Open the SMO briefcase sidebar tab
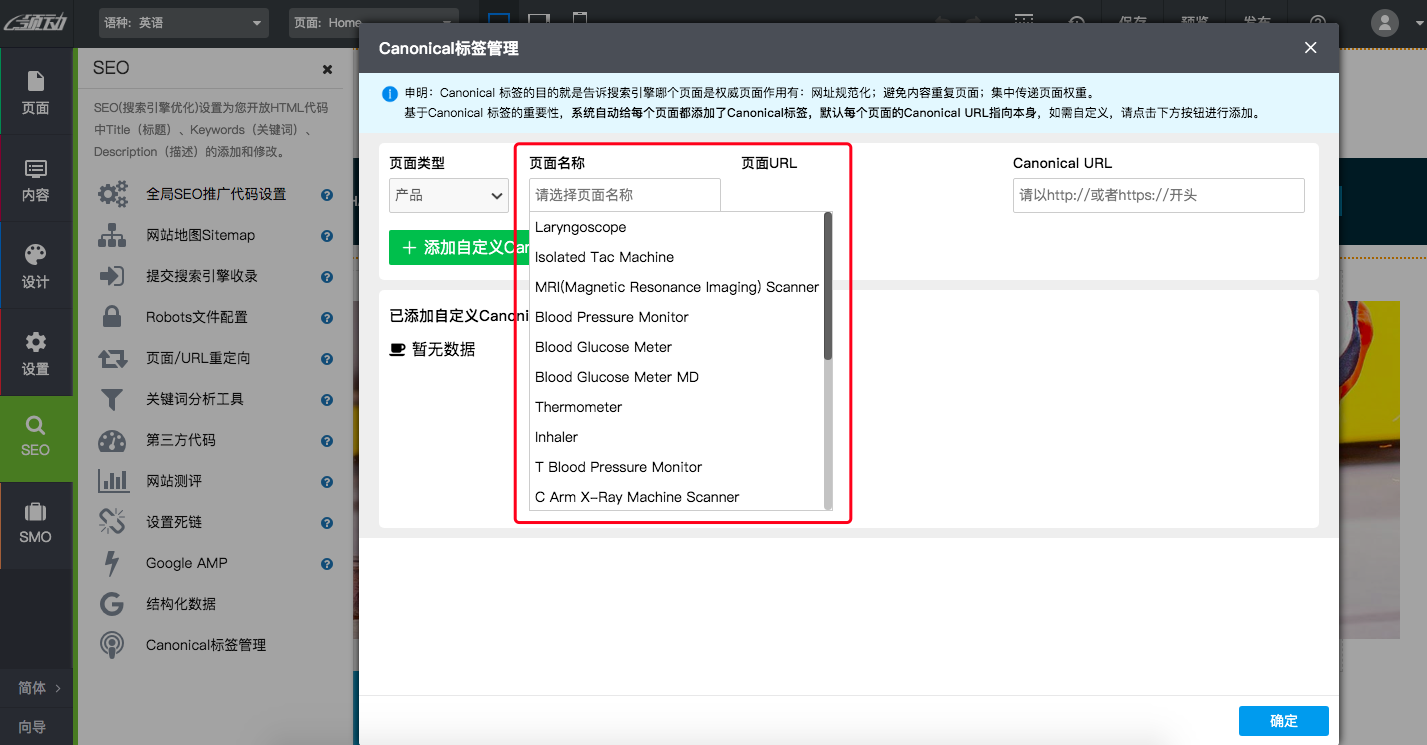 (x=36, y=524)
